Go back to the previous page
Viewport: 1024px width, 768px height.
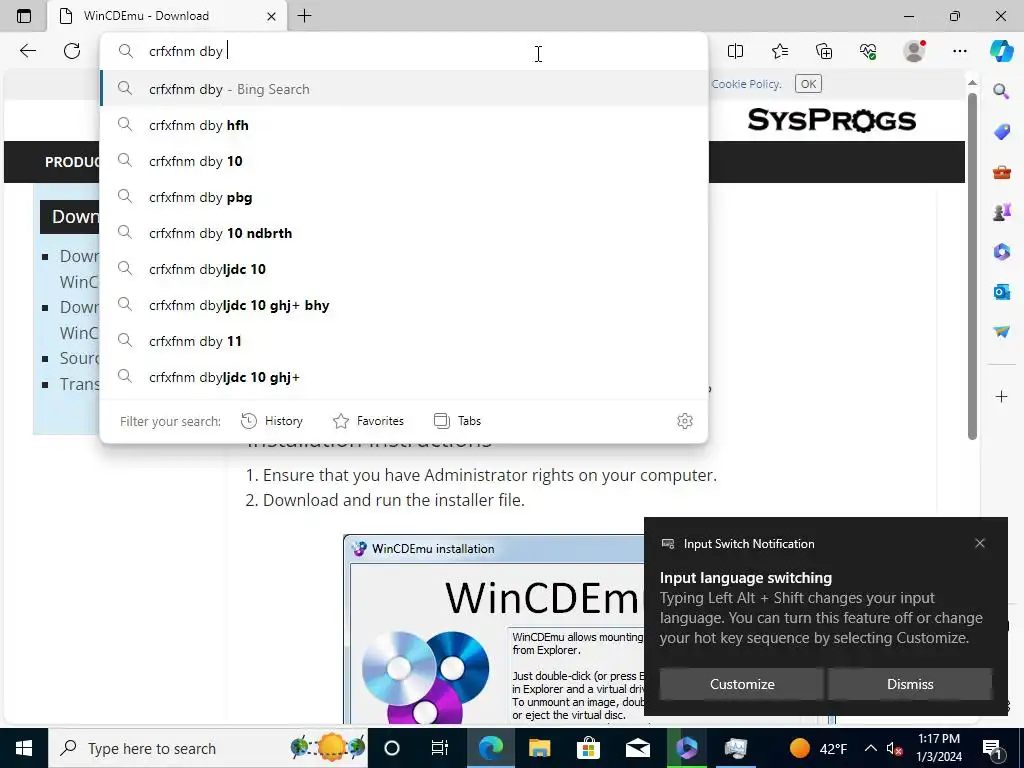pyautogui.click(x=27, y=51)
